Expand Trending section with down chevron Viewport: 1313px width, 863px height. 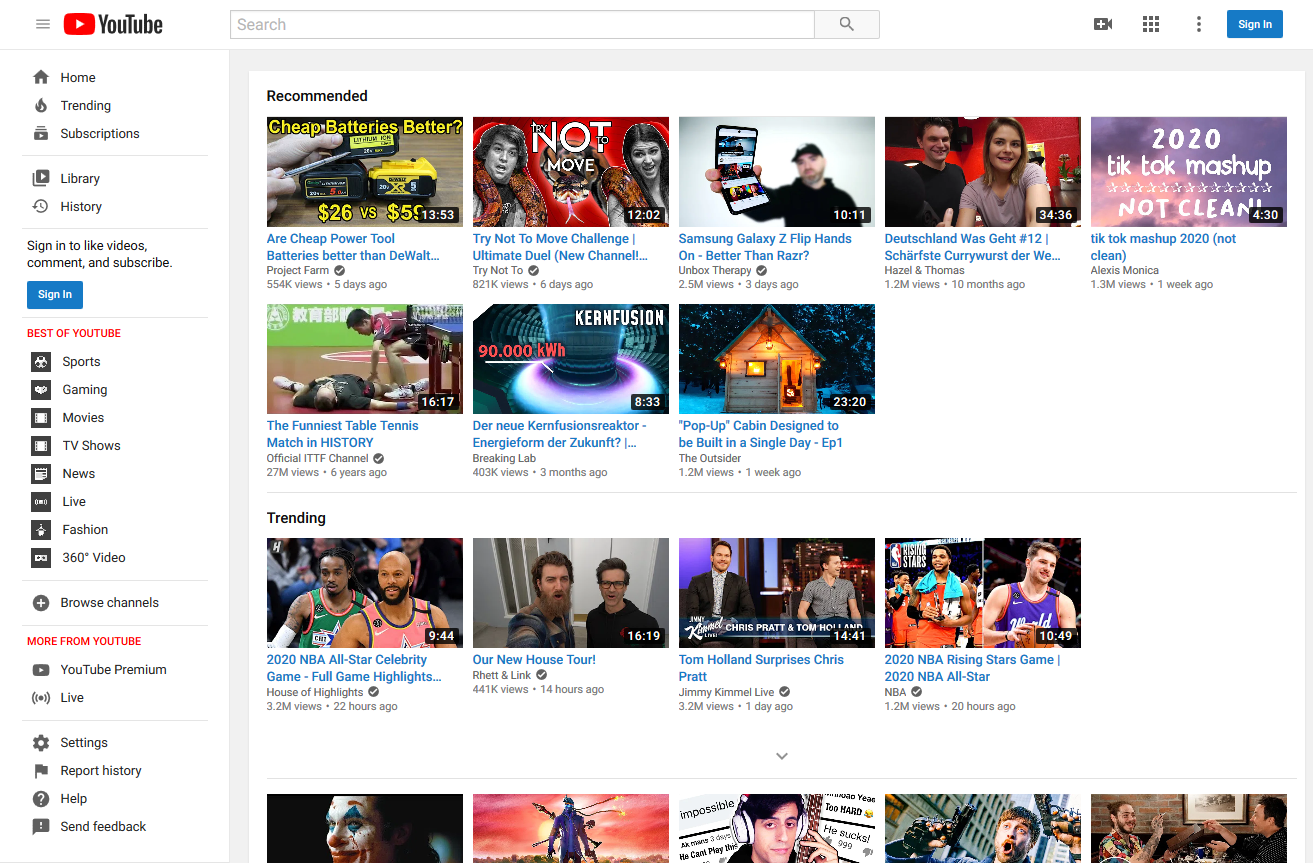coord(782,756)
